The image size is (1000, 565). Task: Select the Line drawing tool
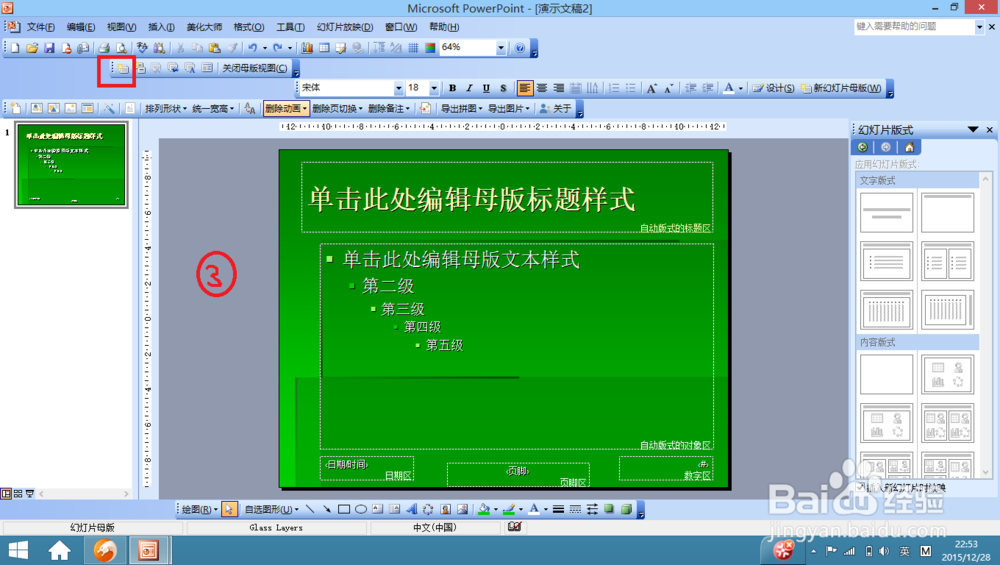tap(310, 509)
